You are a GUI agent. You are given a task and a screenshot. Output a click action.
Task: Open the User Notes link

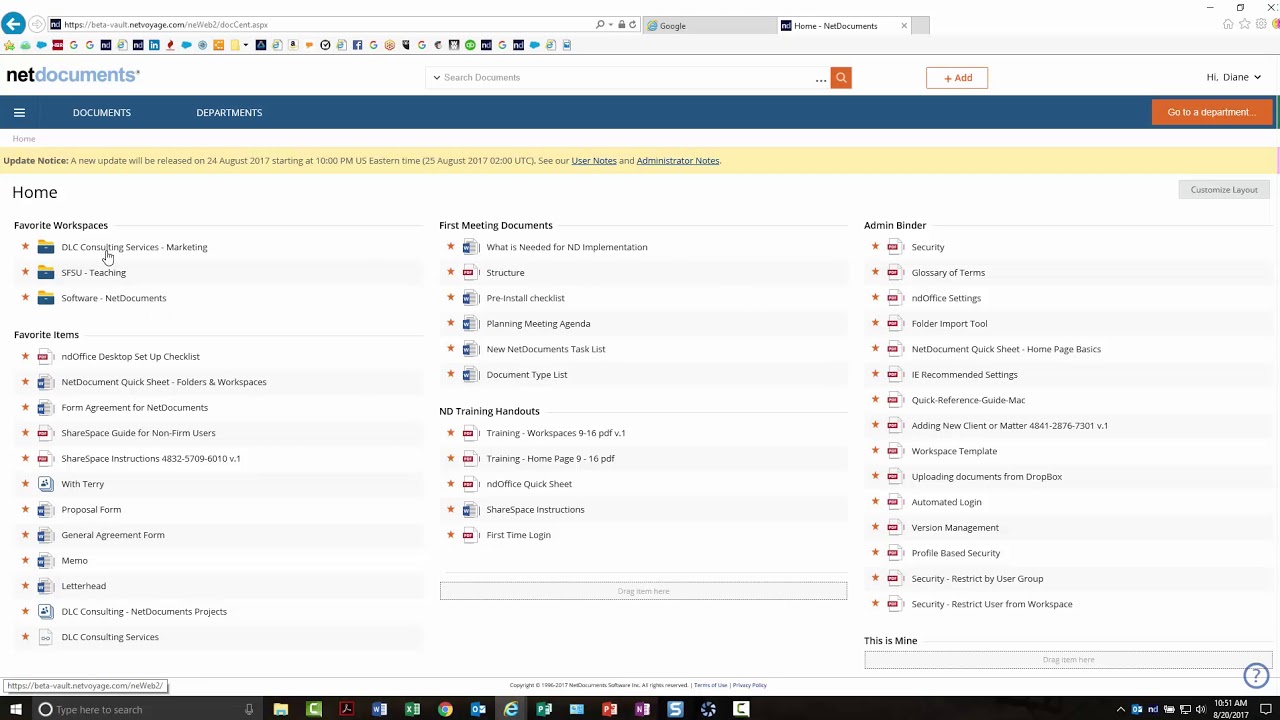(594, 161)
